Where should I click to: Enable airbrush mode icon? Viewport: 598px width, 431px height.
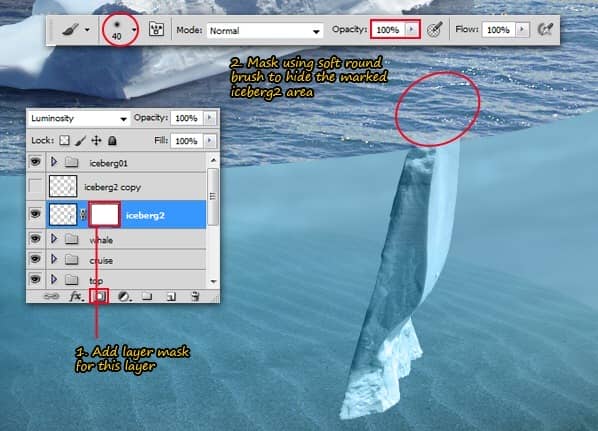[545, 29]
